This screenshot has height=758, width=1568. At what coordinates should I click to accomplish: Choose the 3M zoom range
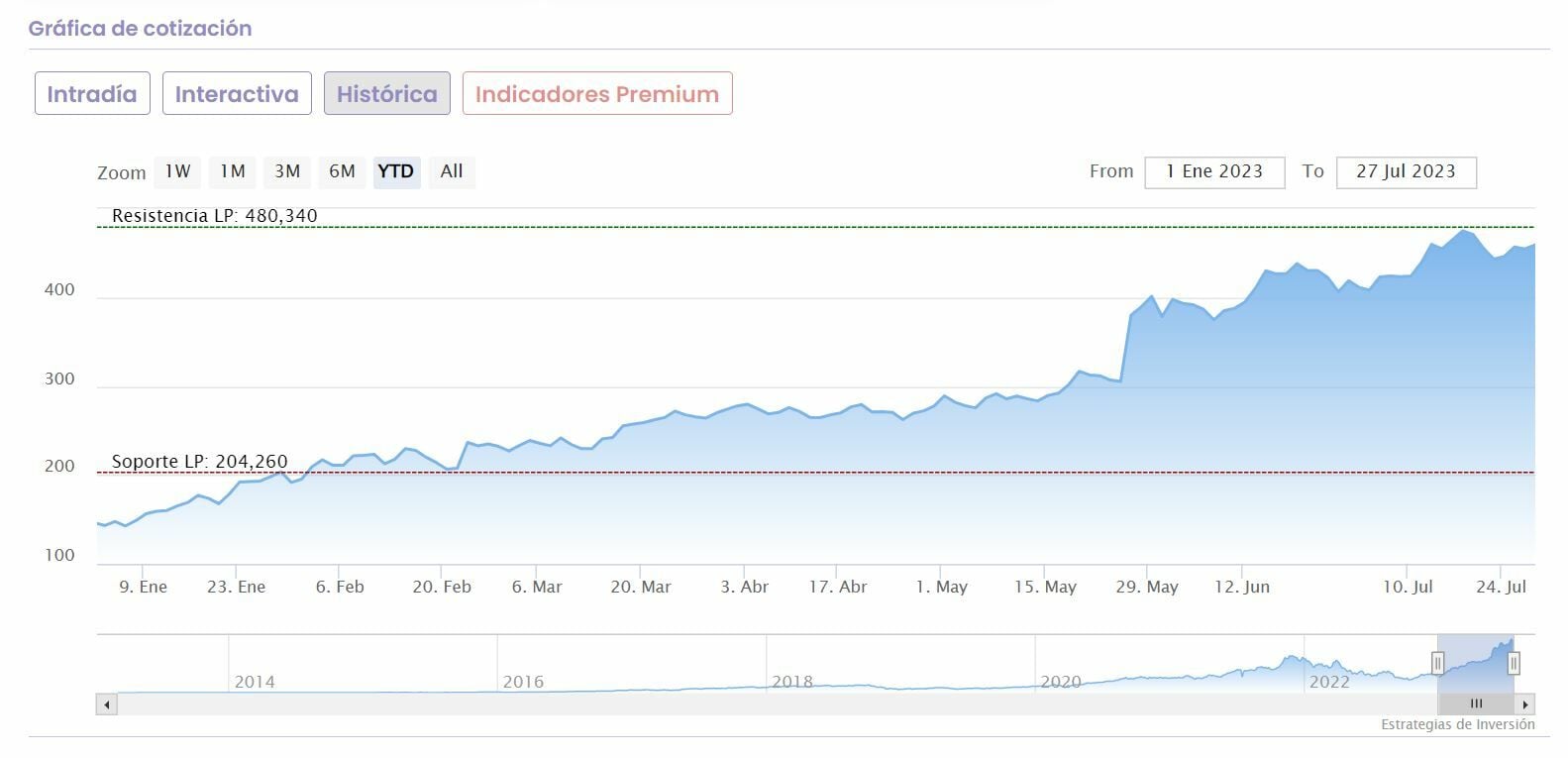point(287,171)
